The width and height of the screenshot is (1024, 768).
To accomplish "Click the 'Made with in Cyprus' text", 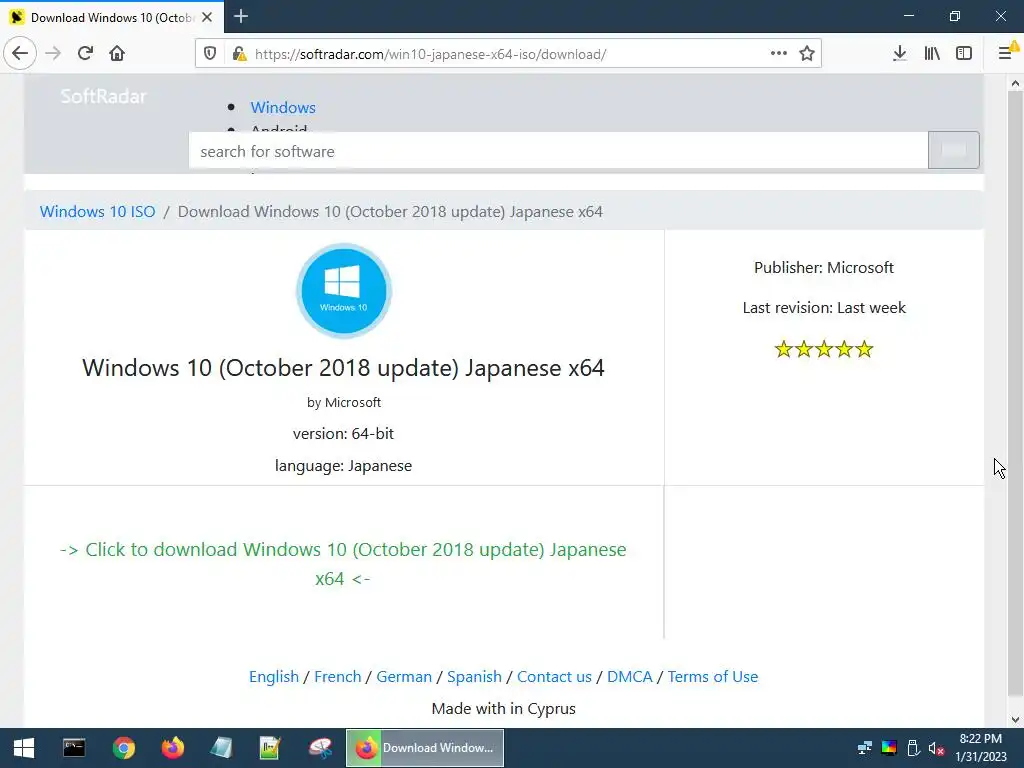I will tap(504, 709).
